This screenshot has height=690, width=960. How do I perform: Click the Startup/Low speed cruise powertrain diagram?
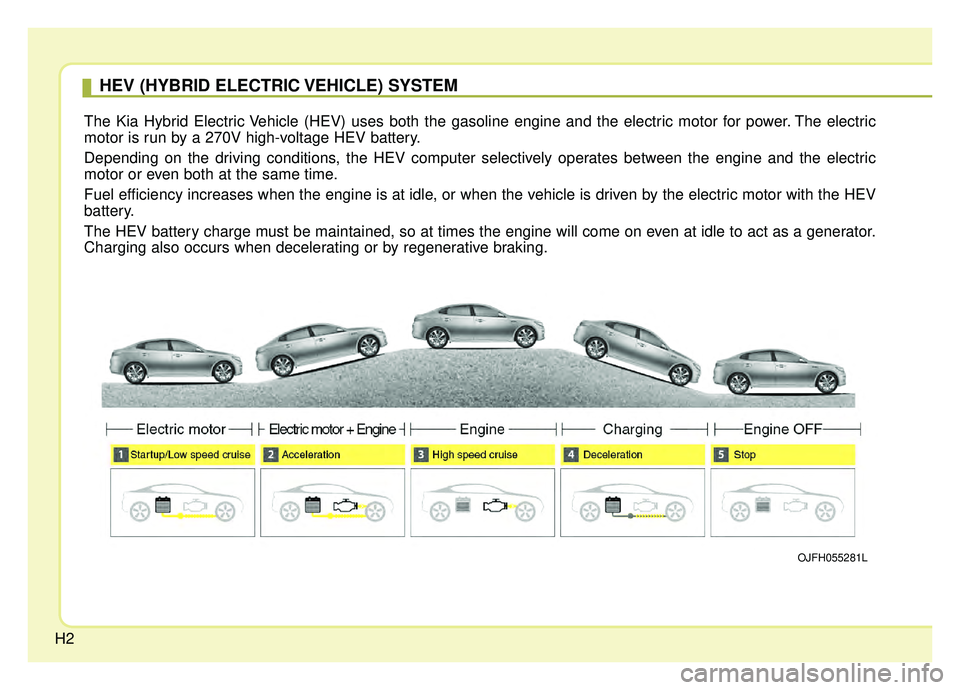coord(182,503)
